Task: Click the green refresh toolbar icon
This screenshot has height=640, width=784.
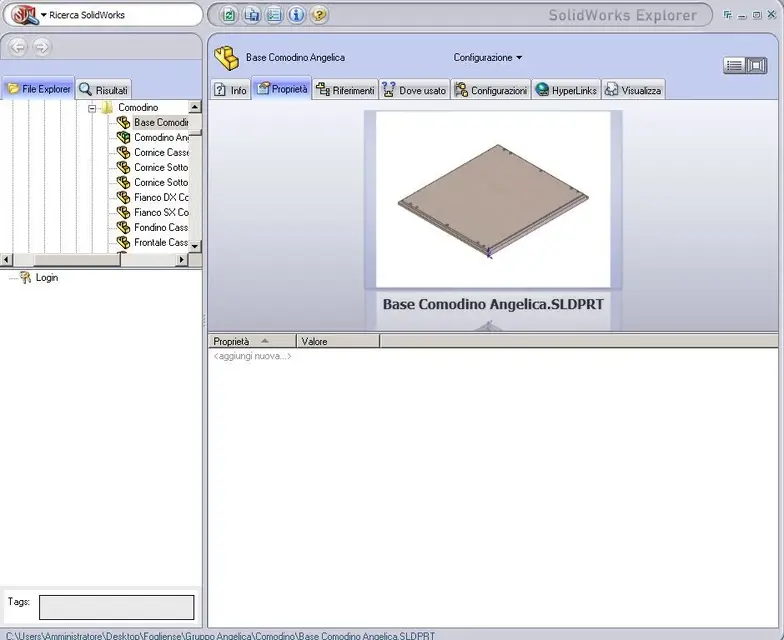Action: (x=229, y=15)
